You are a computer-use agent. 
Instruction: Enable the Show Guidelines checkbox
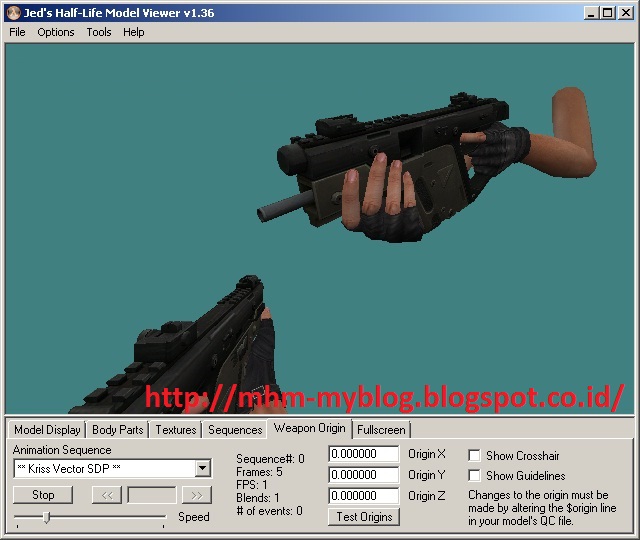[474, 476]
